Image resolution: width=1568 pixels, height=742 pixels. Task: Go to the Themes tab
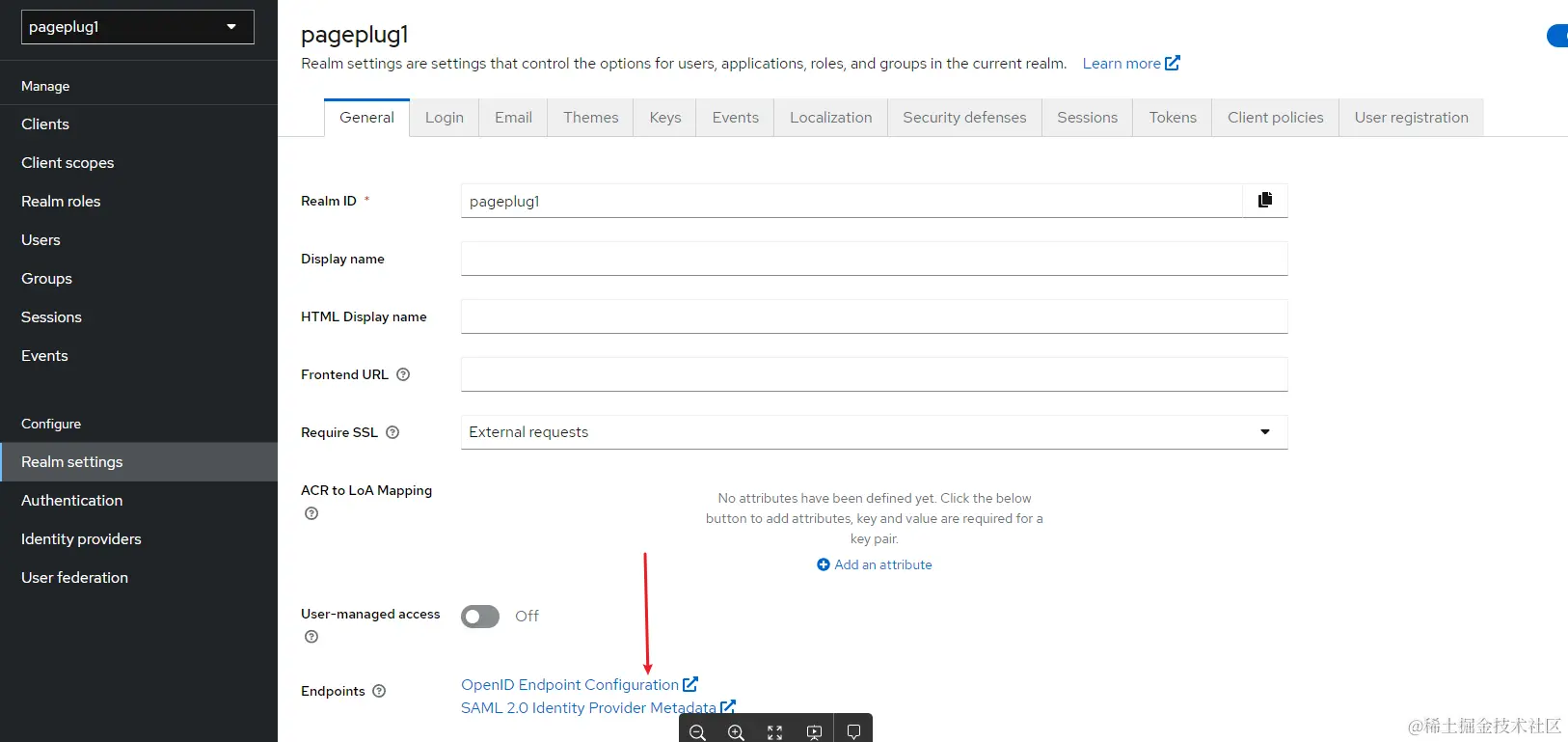pyautogui.click(x=591, y=118)
